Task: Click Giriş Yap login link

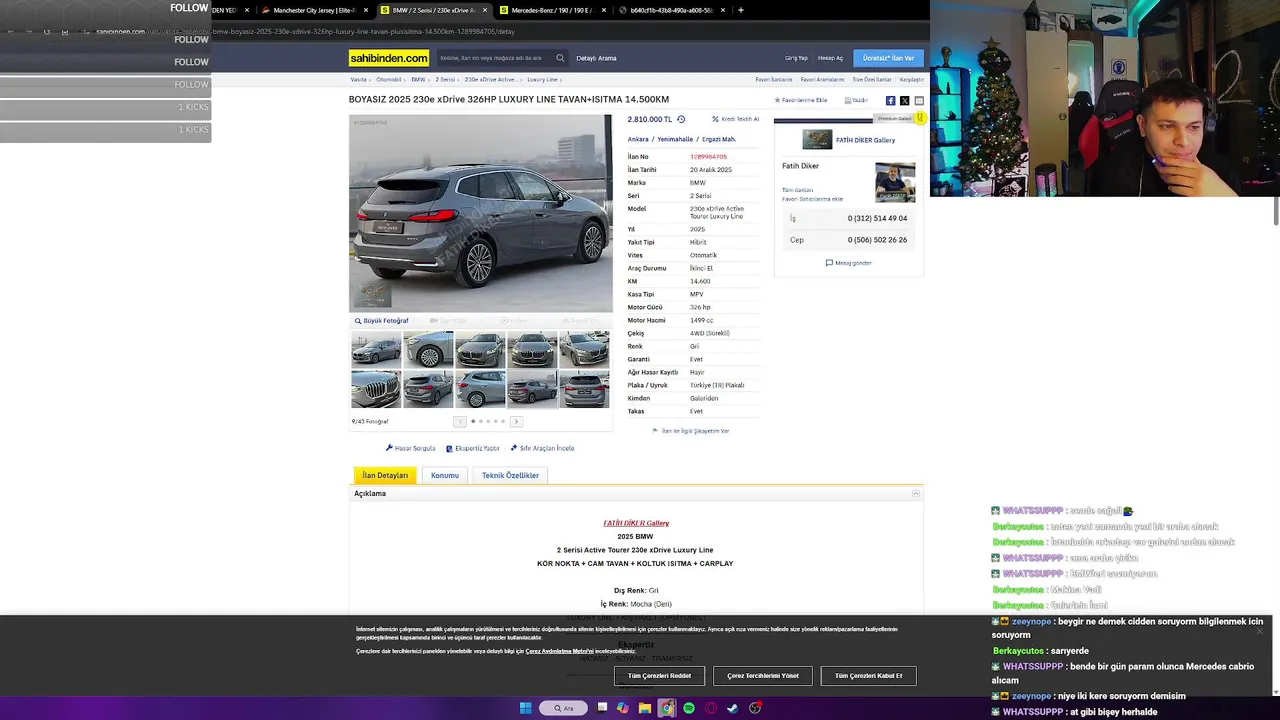Action: click(796, 58)
